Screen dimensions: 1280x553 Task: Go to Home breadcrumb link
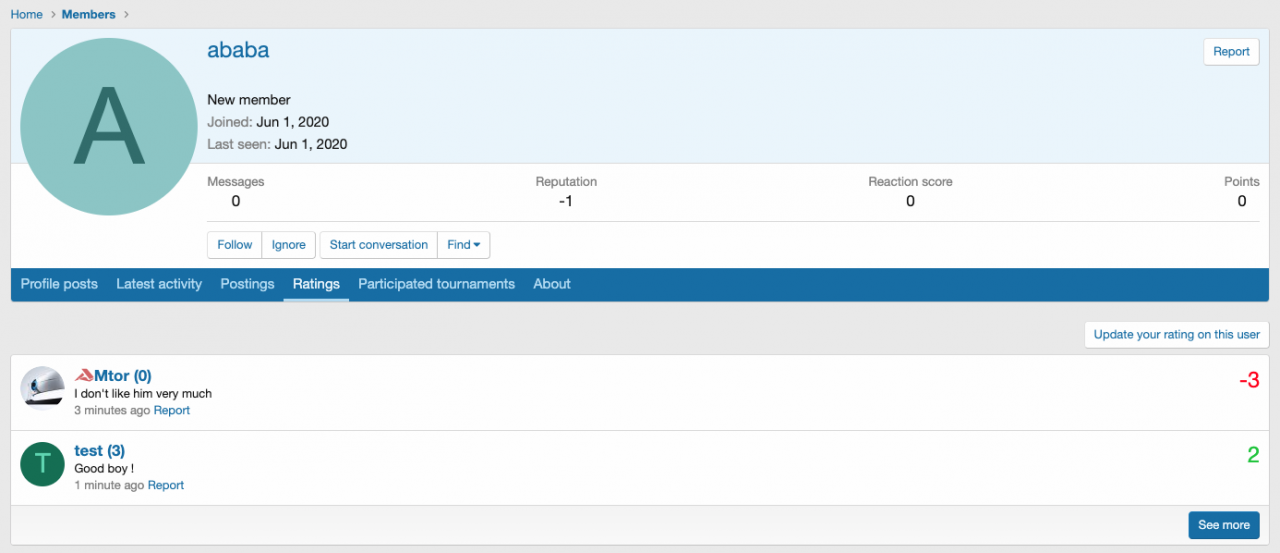point(27,15)
